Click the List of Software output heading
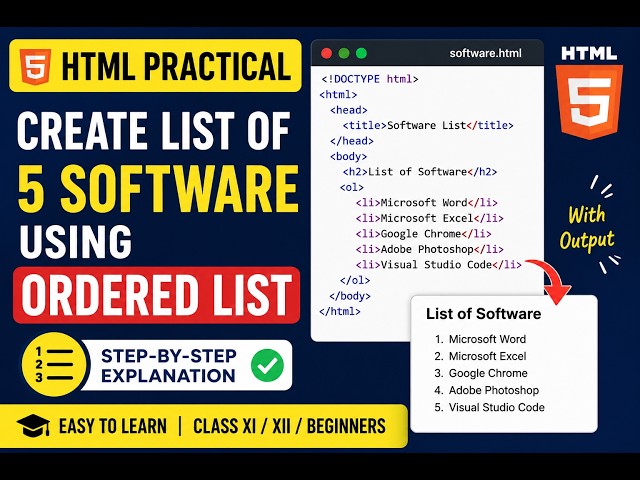Screen dimensions: 640x480 point(483,314)
